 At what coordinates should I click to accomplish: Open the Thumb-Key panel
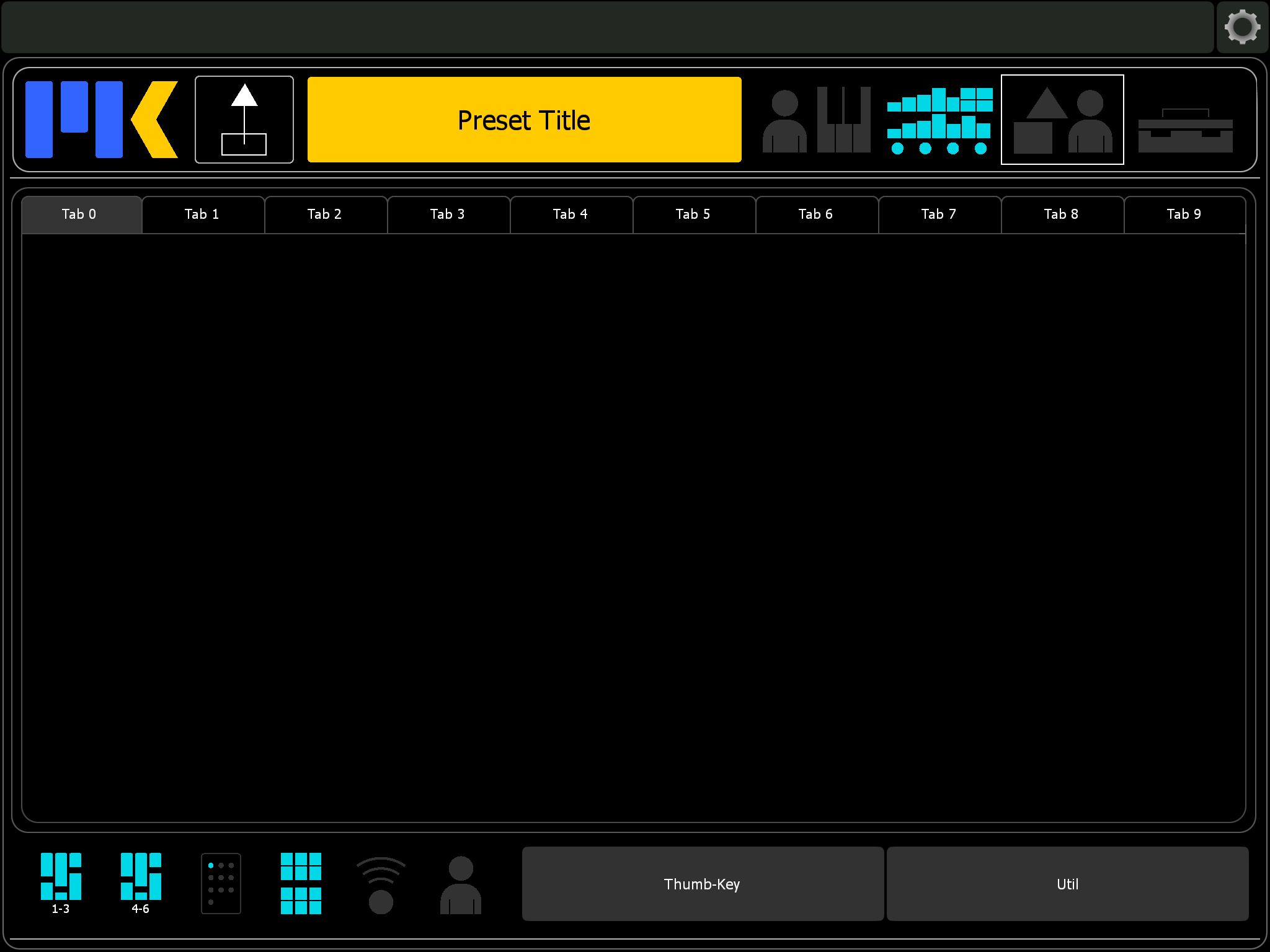pos(701,884)
